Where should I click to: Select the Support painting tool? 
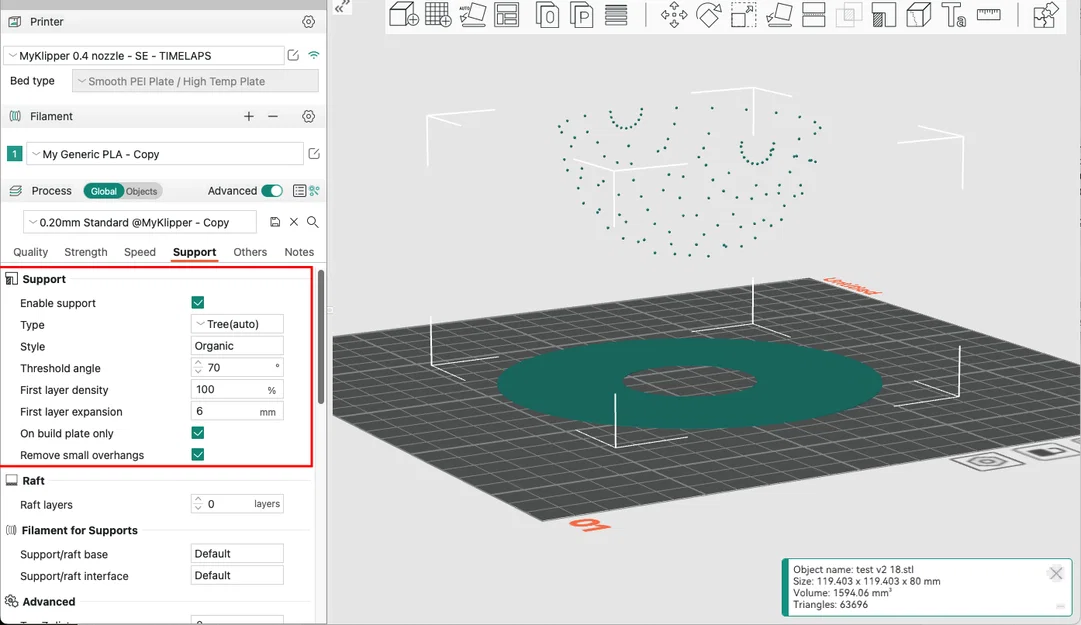883,14
